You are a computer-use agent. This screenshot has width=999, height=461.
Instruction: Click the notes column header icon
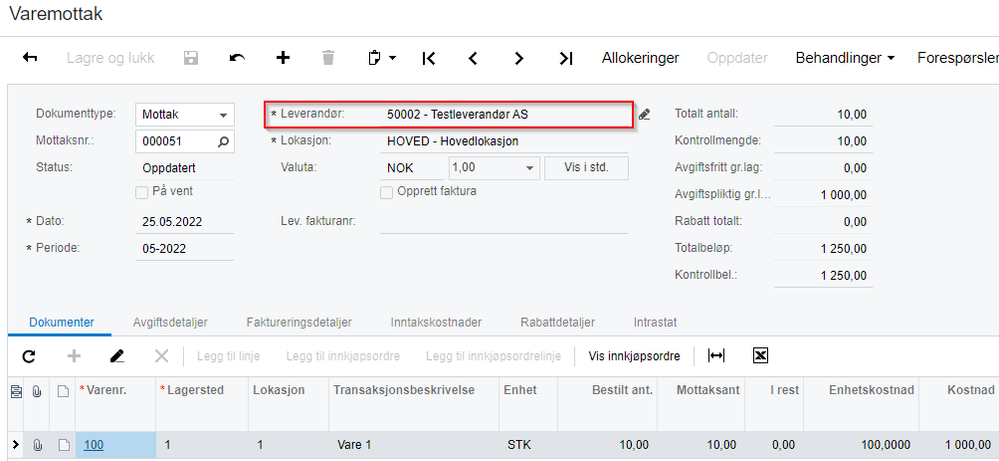tap(62, 393)
